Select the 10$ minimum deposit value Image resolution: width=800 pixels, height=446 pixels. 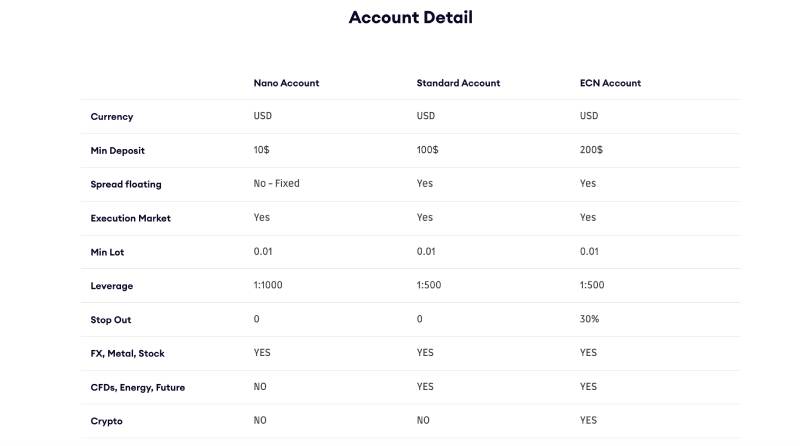tap(262, 149)
